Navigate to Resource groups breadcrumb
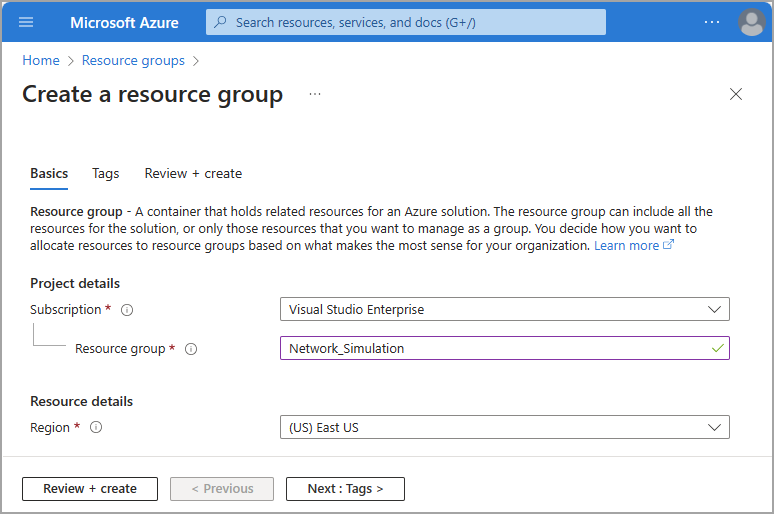This screenshot has width=774, height=514. pyautogui.click(x=133, y=60)
